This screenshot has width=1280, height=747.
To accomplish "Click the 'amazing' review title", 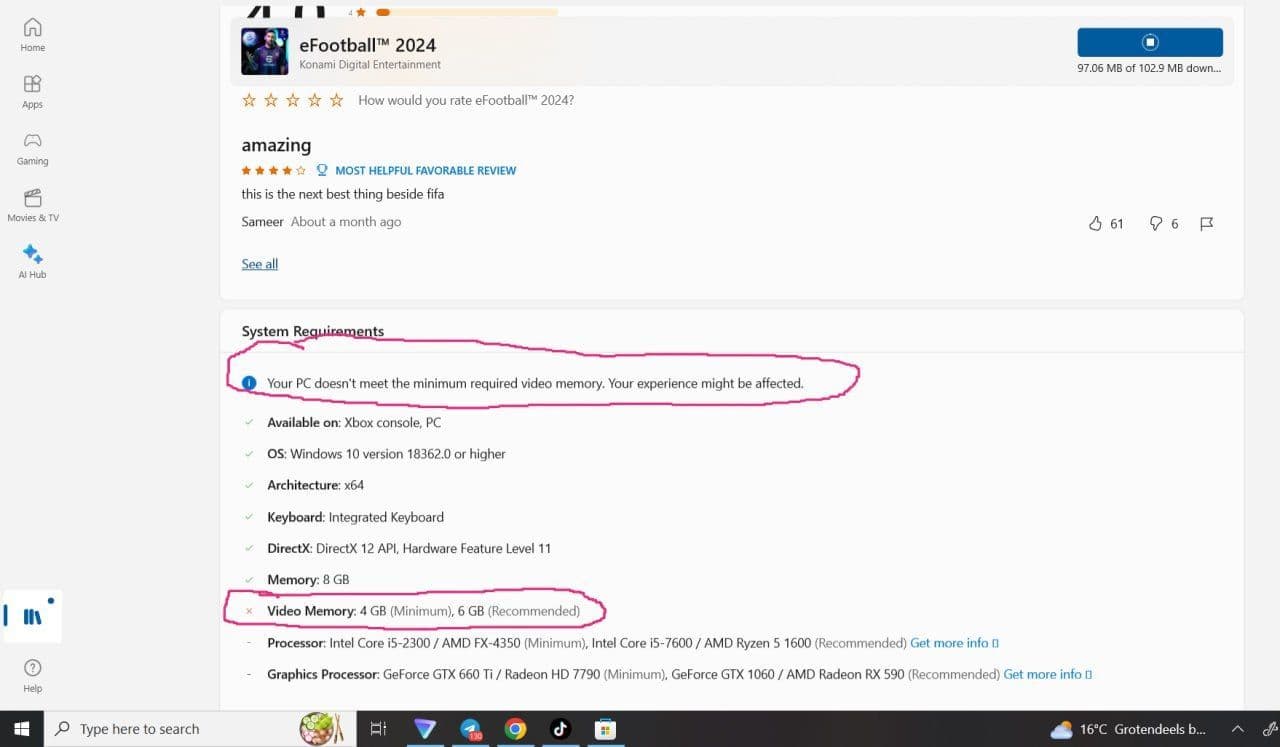I will pos(276,145).
